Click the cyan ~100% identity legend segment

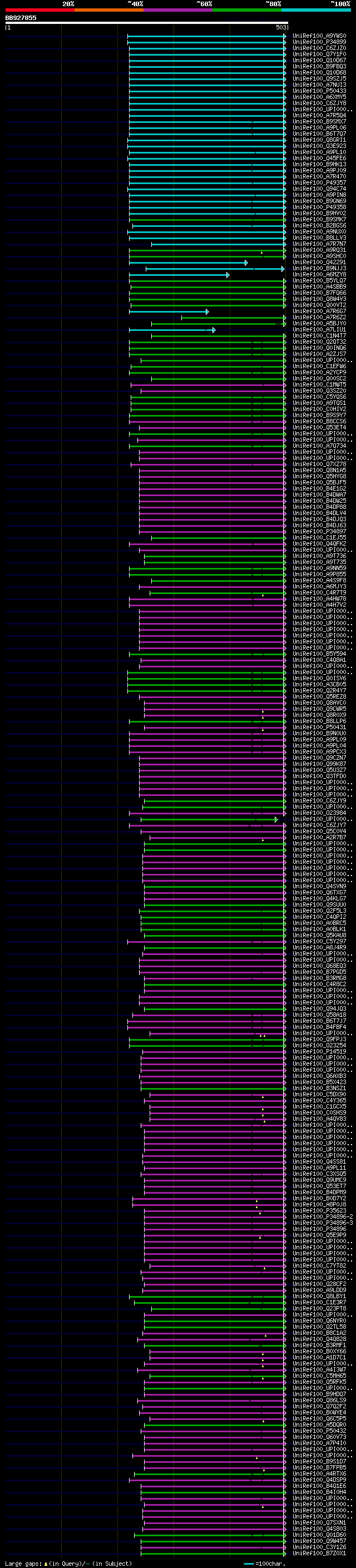click(316, 10)
